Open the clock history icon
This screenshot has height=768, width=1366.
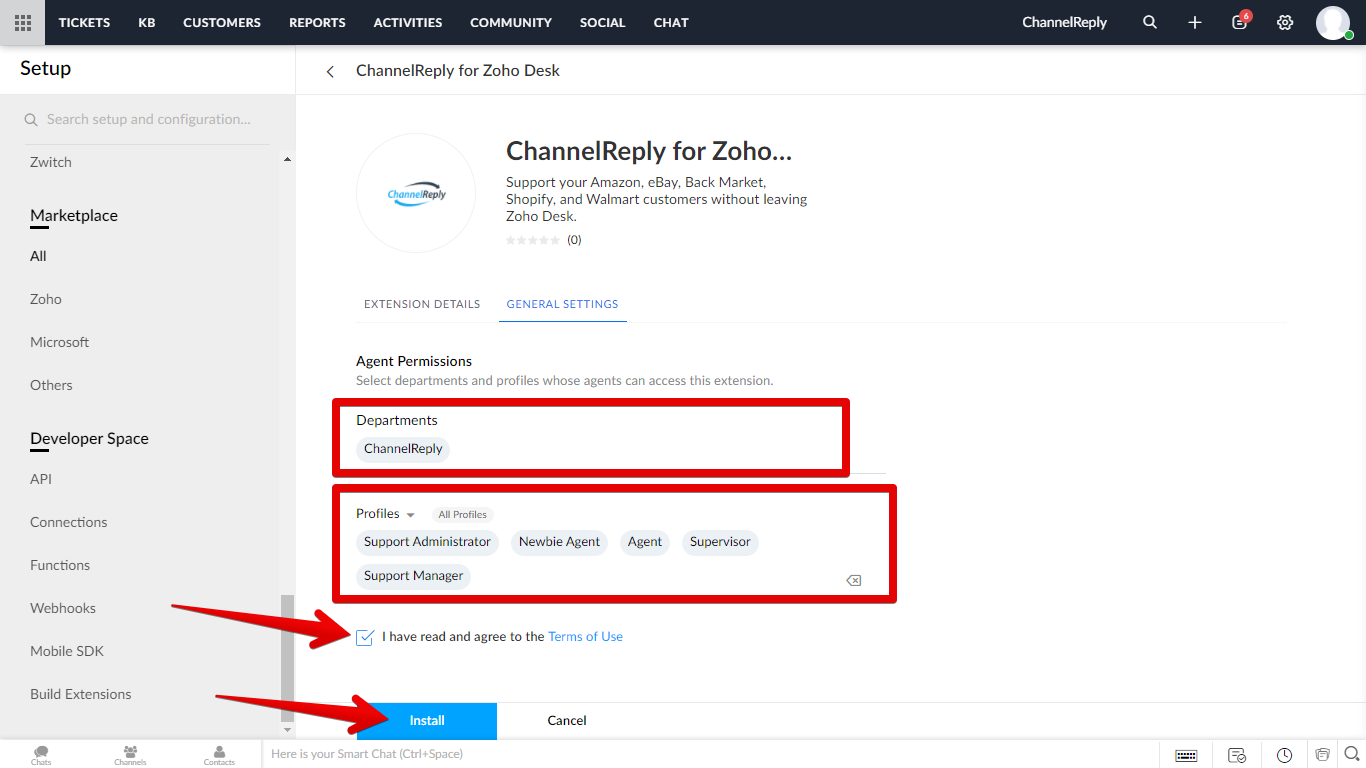click(x=1285, y=755)
